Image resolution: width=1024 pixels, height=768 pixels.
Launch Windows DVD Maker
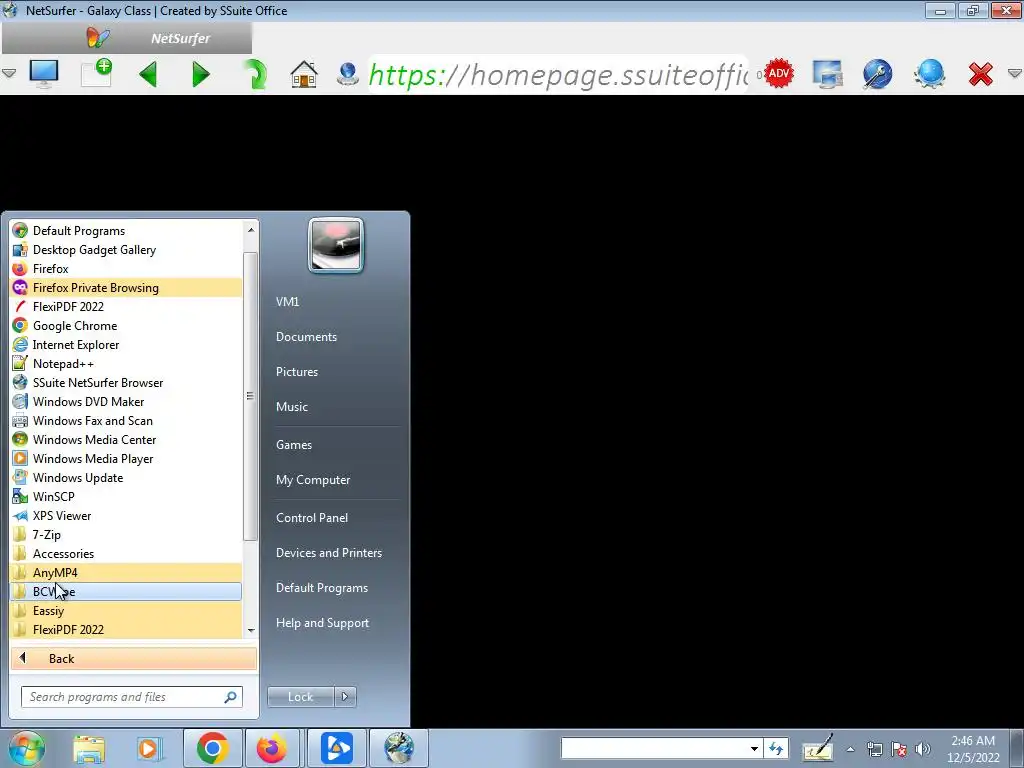[x=126, y=402]
